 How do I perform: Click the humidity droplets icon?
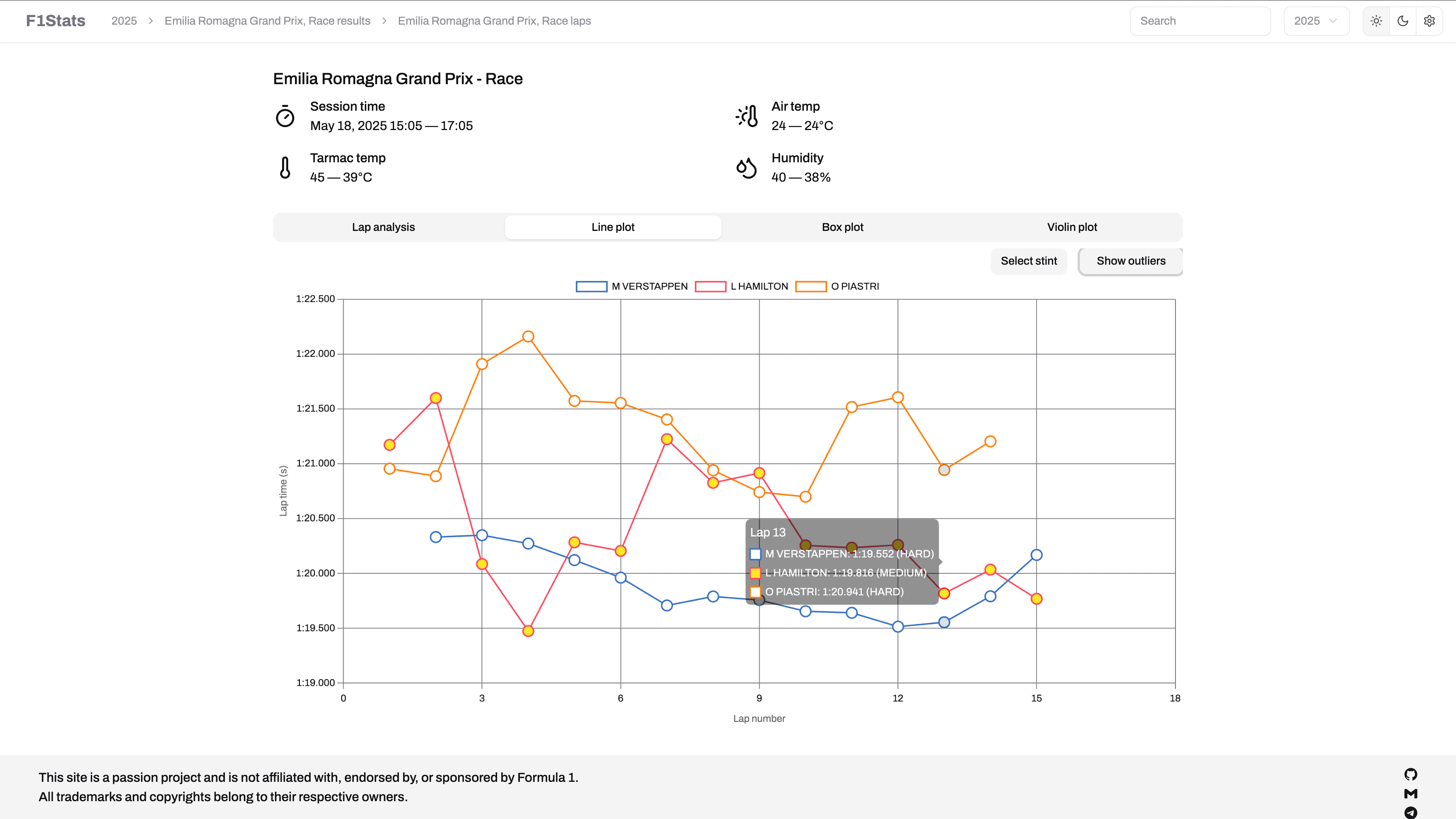coord(746,168)
